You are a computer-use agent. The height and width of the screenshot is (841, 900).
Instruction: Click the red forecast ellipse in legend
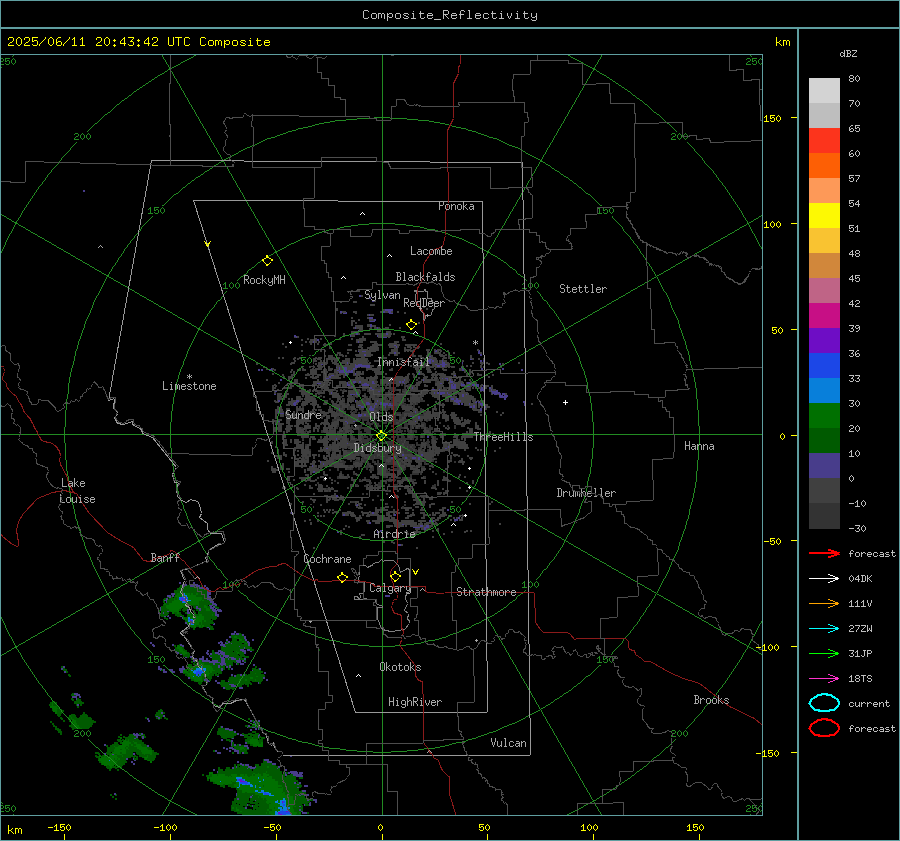pyautogui.click(x=824, y=728)
